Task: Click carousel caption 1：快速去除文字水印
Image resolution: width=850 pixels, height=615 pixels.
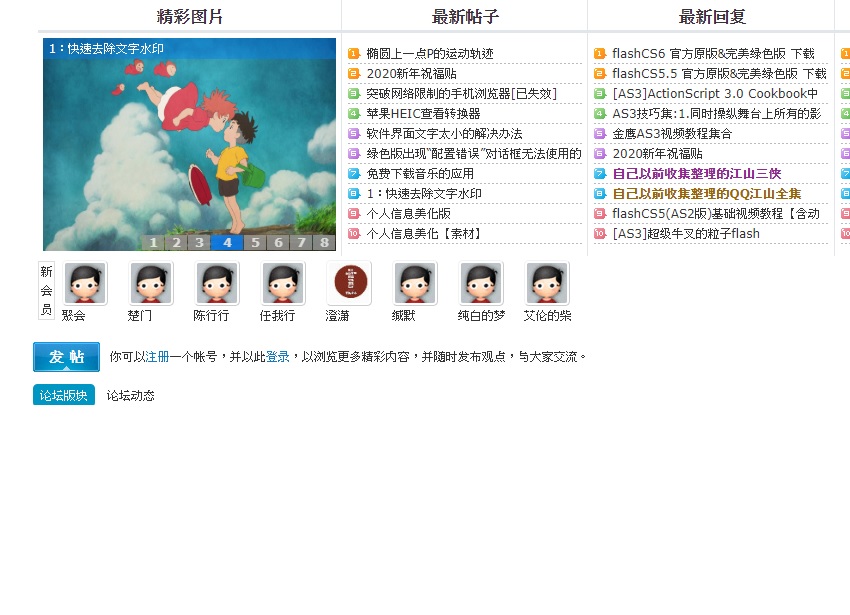Action: pos(106,49)
